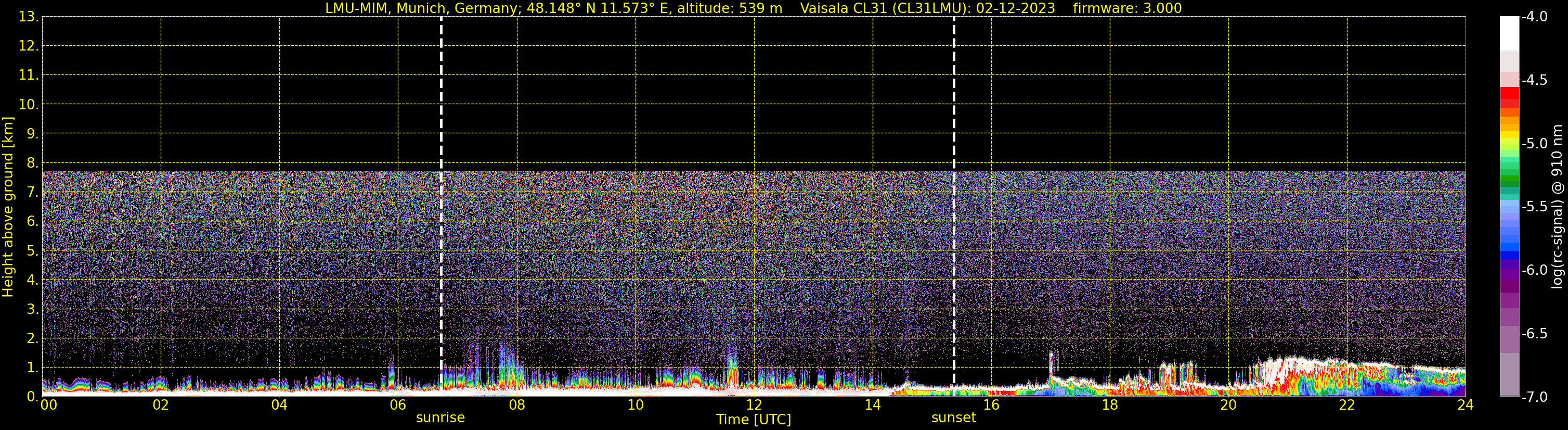Click the time axis tick label '08'
This screenshot has height=430, width=1568.
point(517,405)
